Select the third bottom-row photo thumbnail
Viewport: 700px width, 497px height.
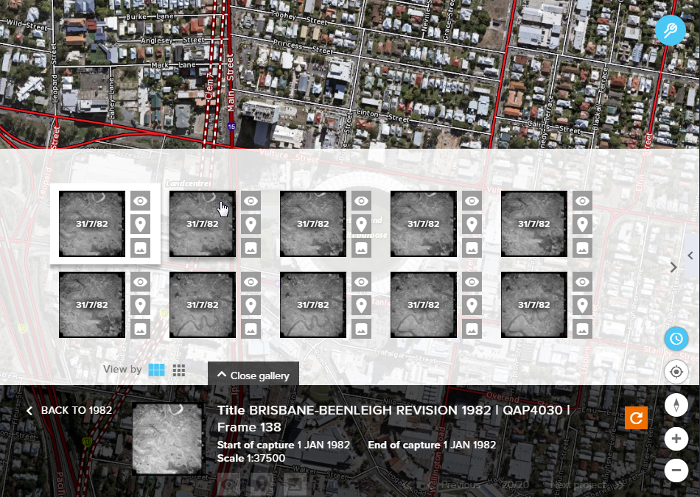click(313, 305)
